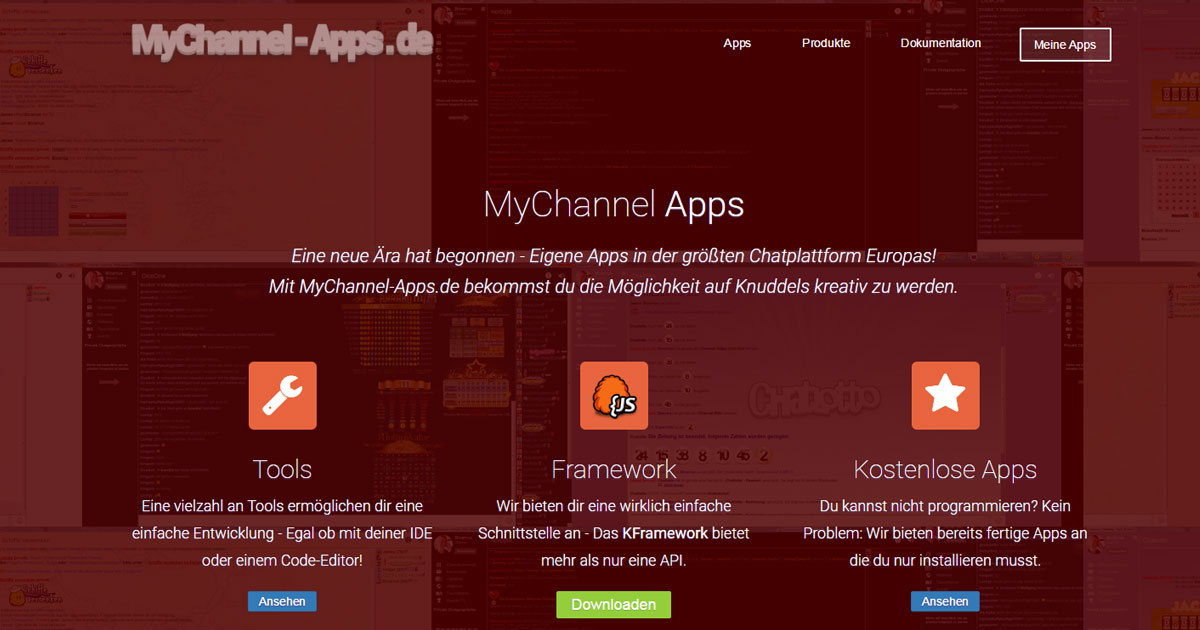Click the orange wrench Tools icon

[x=283, y=396]
